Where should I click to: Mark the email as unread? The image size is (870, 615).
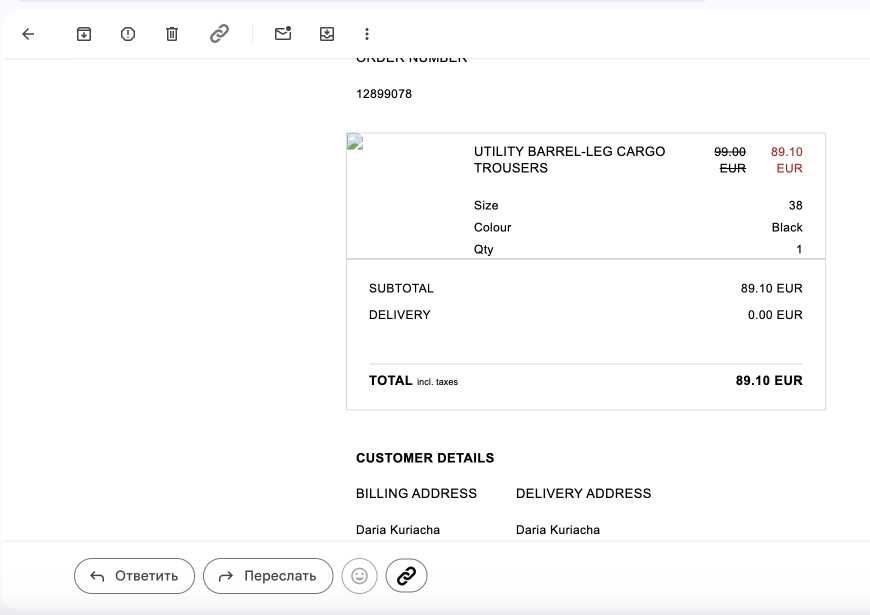point(283,33)
